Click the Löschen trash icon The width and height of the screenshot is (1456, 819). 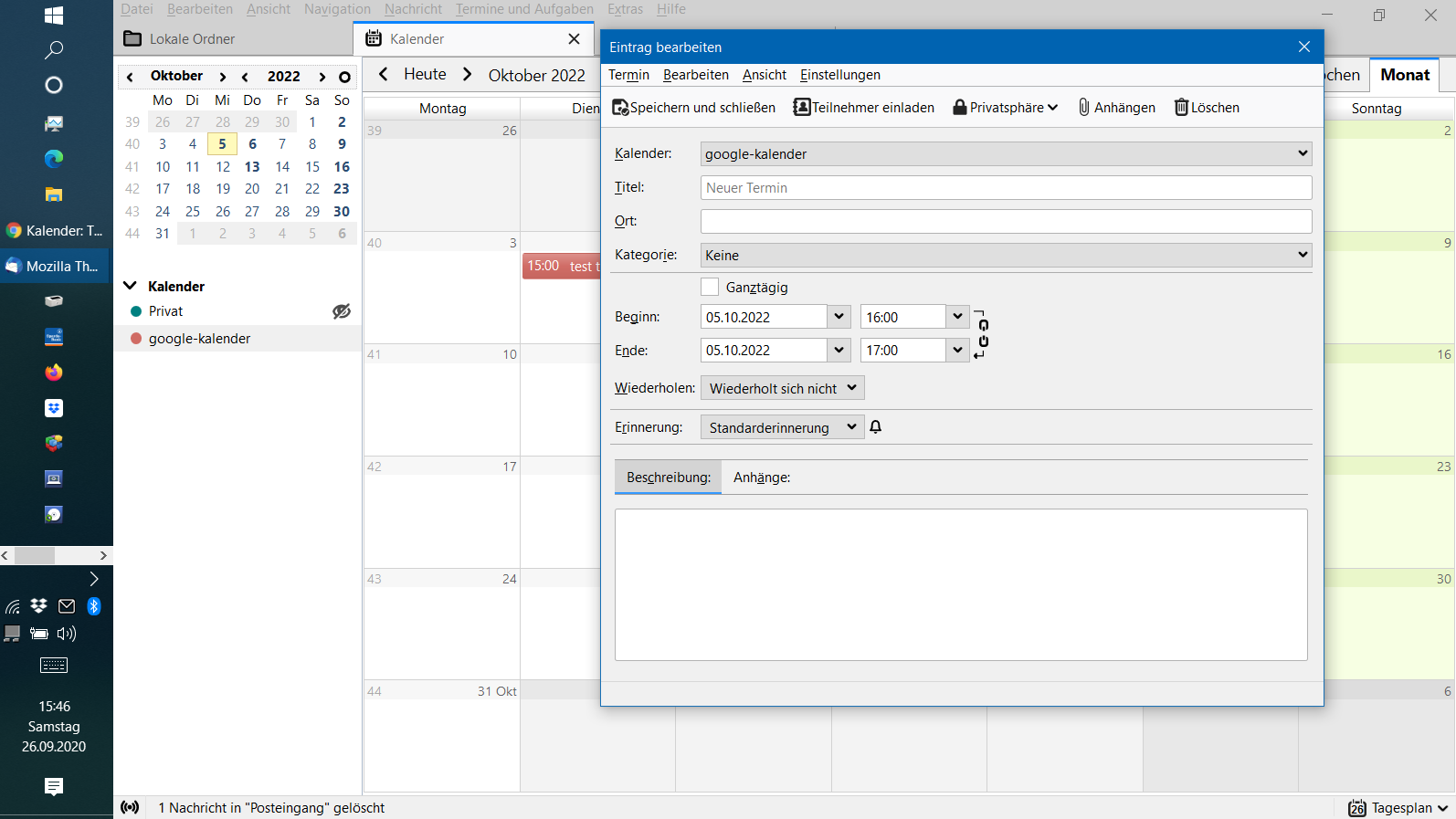1181,108
